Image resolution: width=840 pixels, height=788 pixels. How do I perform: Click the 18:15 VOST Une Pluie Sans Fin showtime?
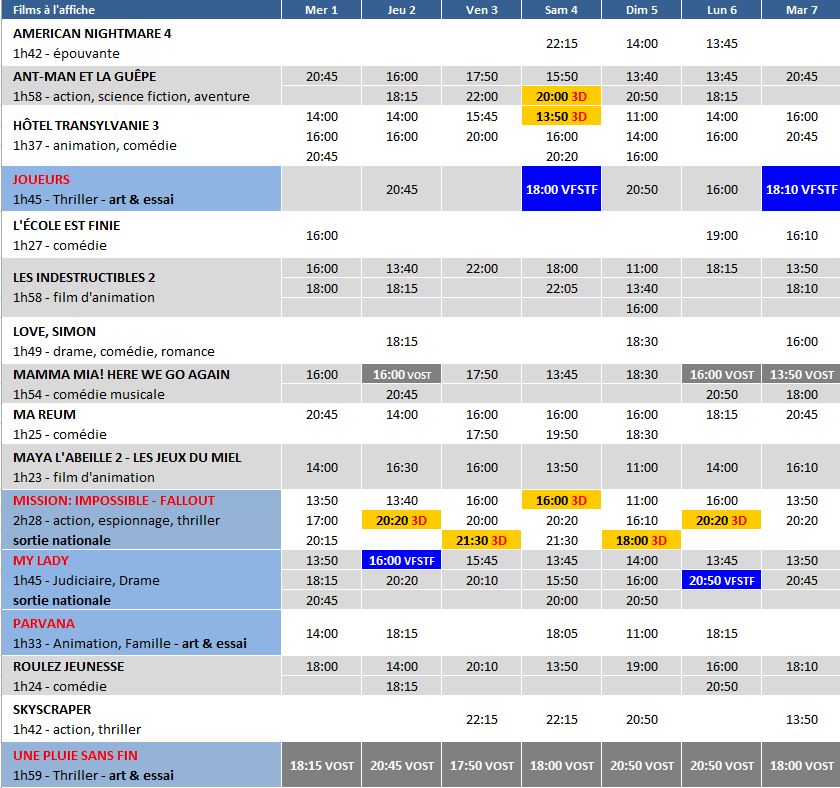tap(321, 765)
